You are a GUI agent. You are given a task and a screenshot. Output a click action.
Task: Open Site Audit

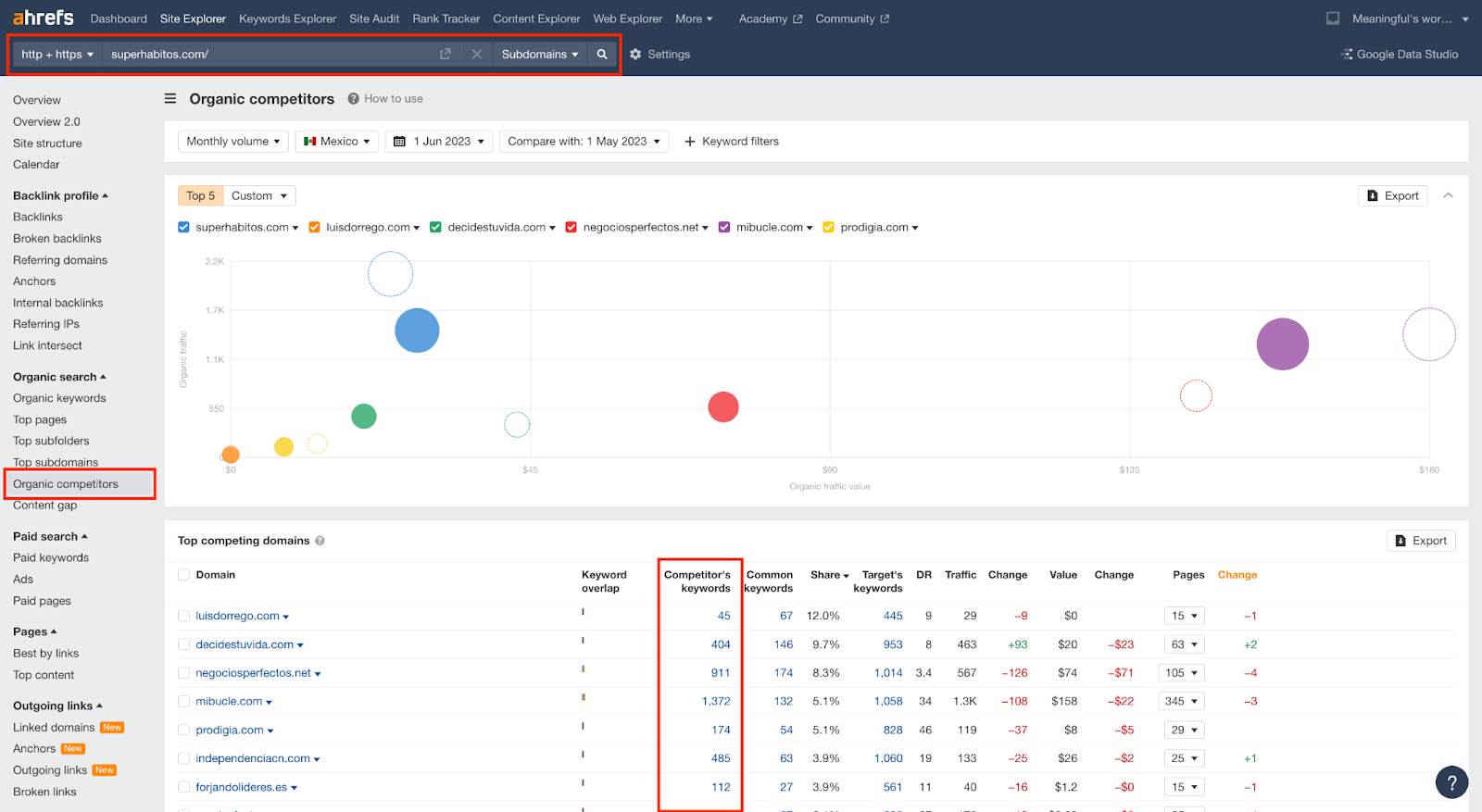click(374, 19)
